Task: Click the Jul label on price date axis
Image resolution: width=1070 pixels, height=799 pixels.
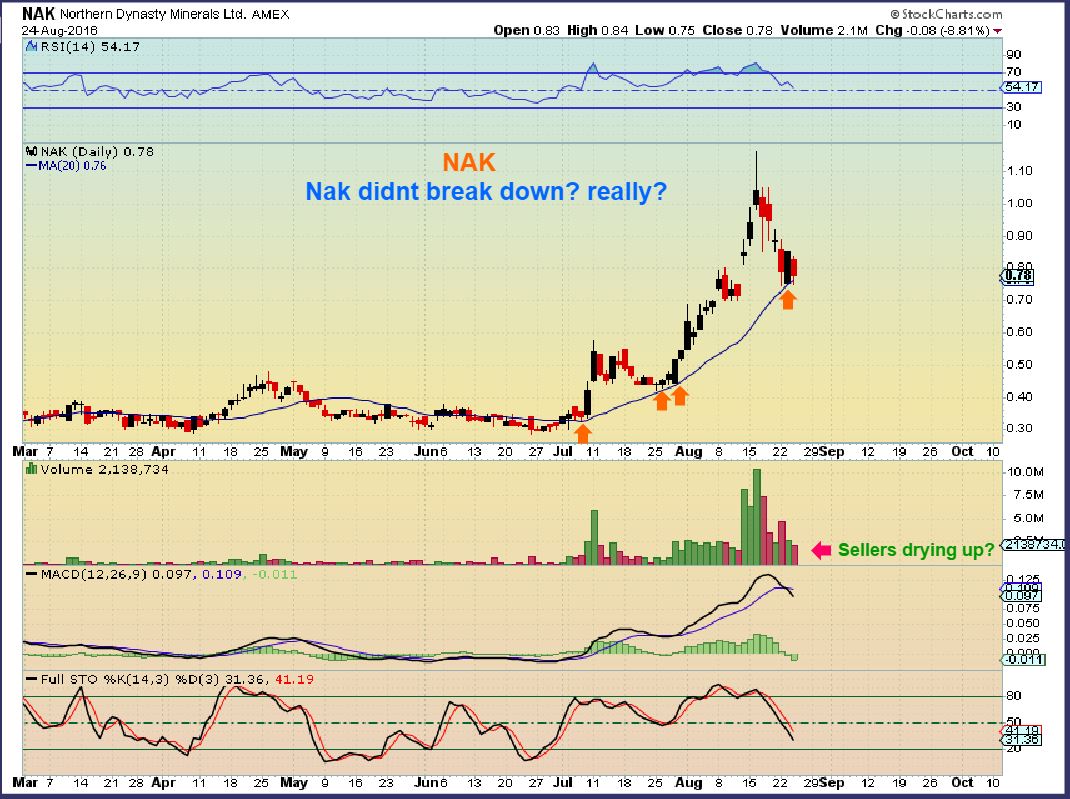Action: 563,452
